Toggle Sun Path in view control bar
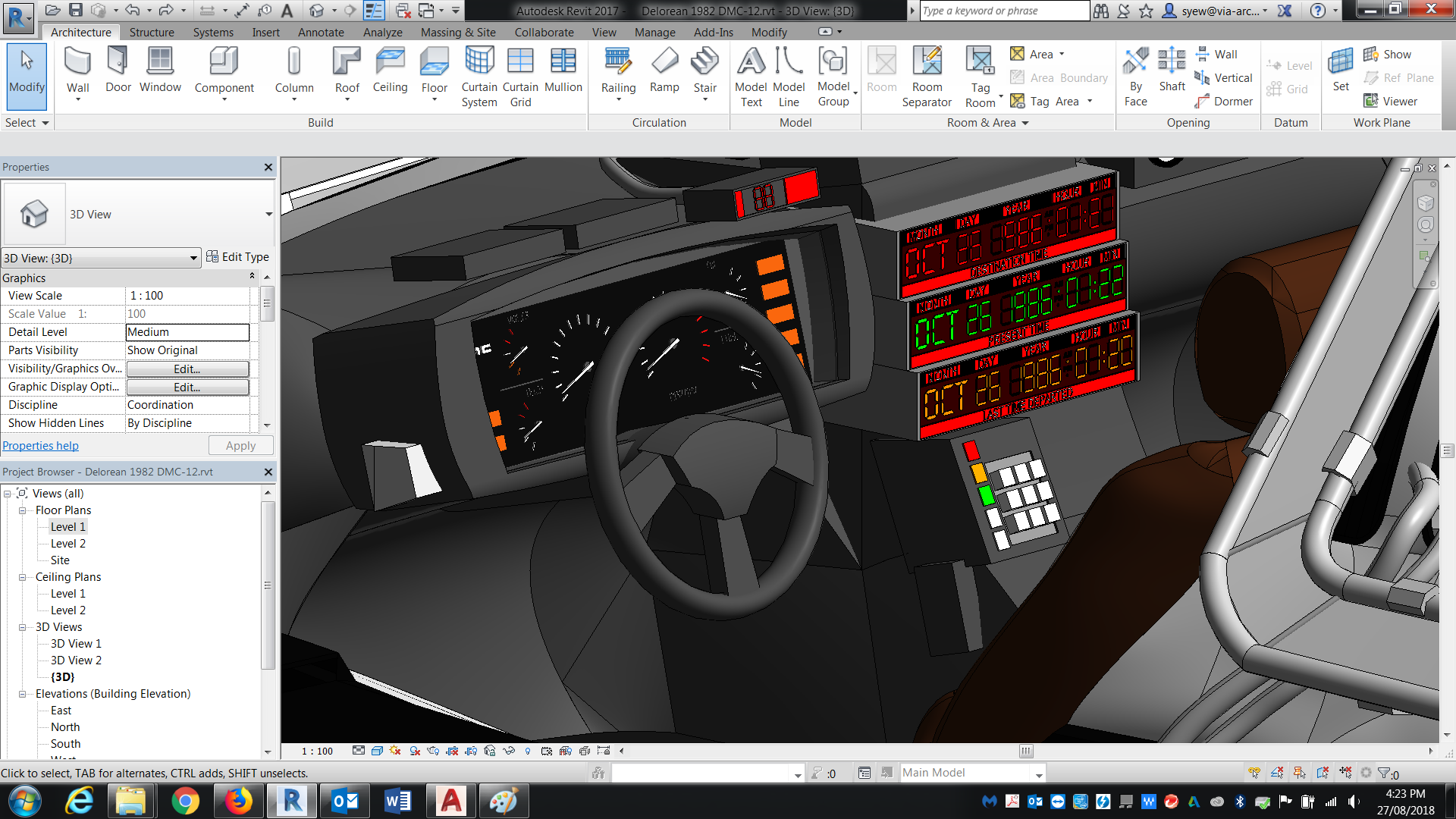The image size is (1456, 819). click(x=395, y=751)
